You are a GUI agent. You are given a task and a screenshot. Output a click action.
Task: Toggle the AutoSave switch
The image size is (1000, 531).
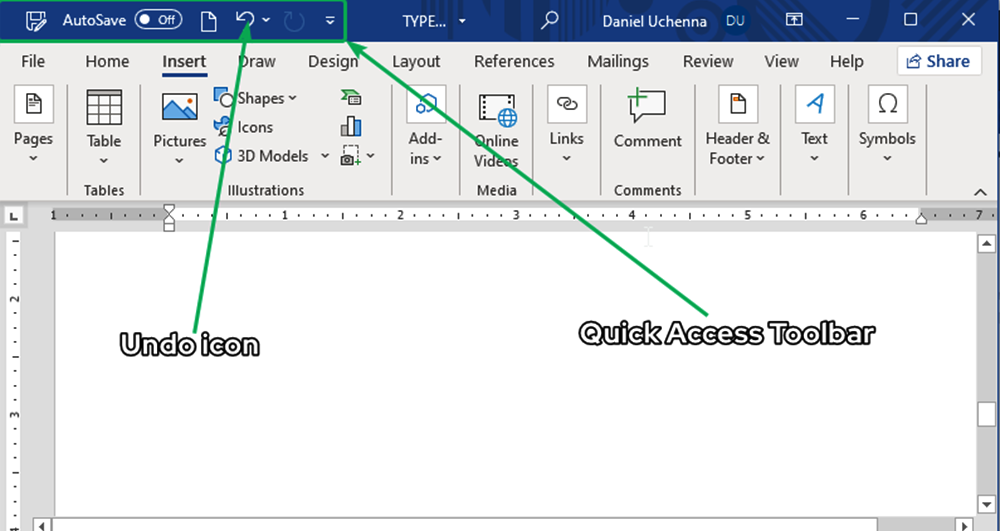pyautogui.click(x=158, y=20)
